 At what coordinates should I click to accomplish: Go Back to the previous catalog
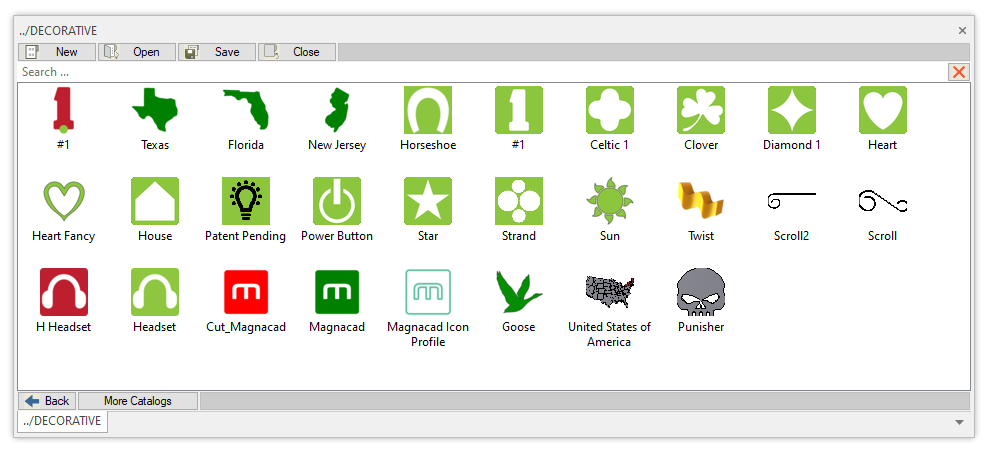[47, 401]
